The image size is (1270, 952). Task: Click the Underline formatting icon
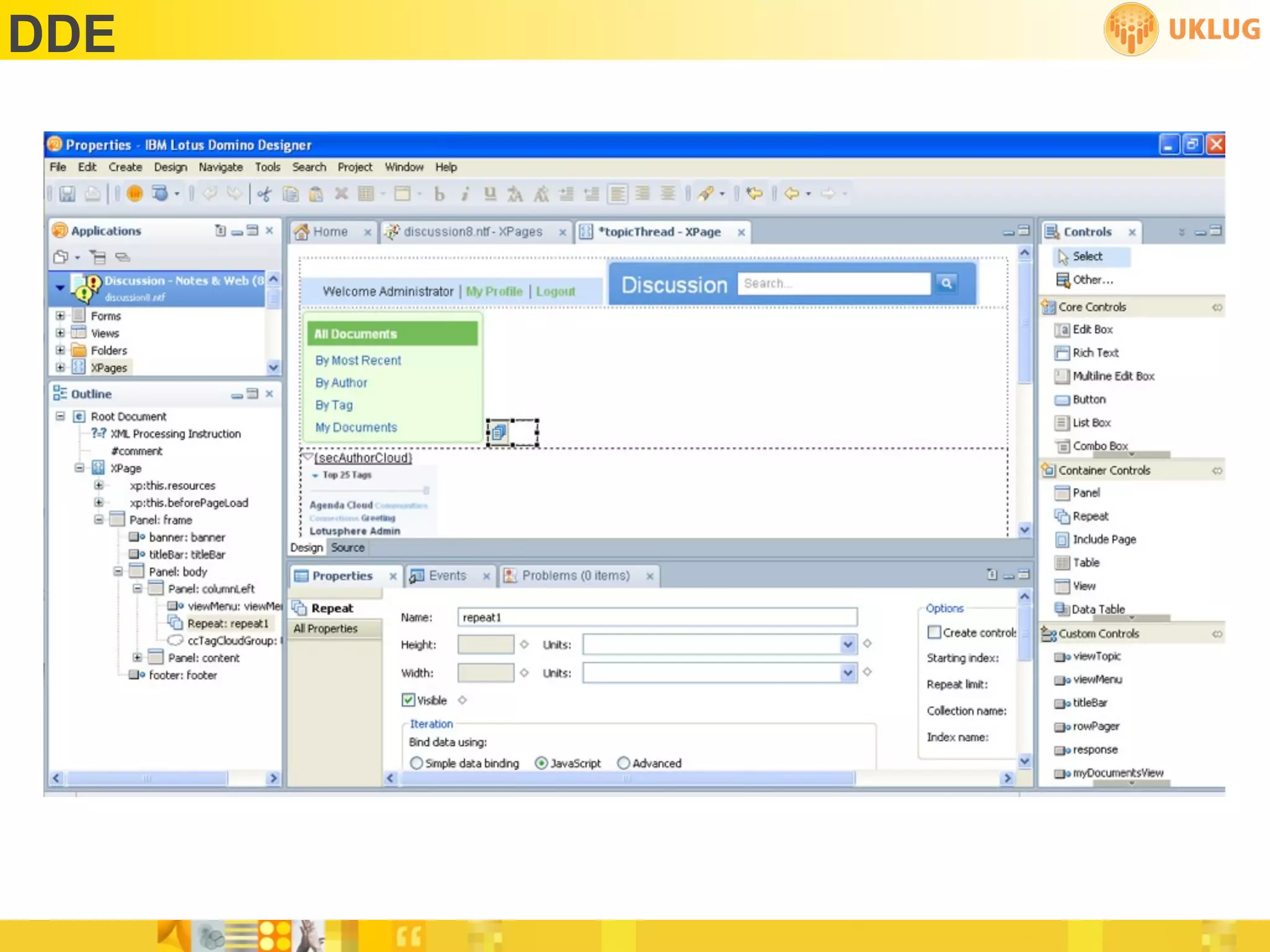(x=490, y=194)
